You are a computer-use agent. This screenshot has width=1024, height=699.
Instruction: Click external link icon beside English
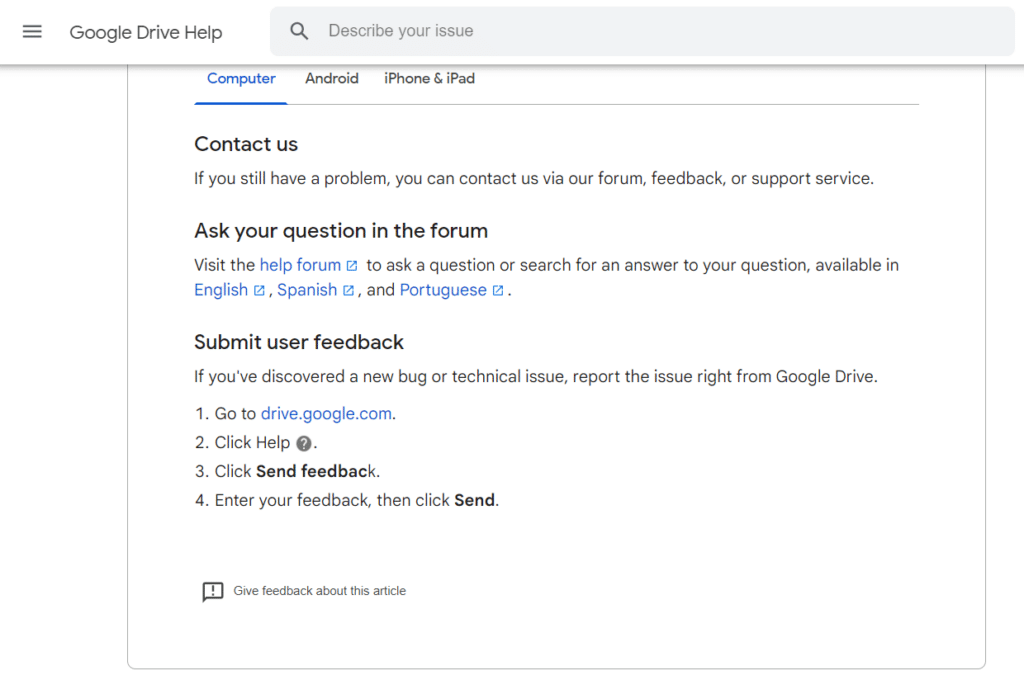259,291
